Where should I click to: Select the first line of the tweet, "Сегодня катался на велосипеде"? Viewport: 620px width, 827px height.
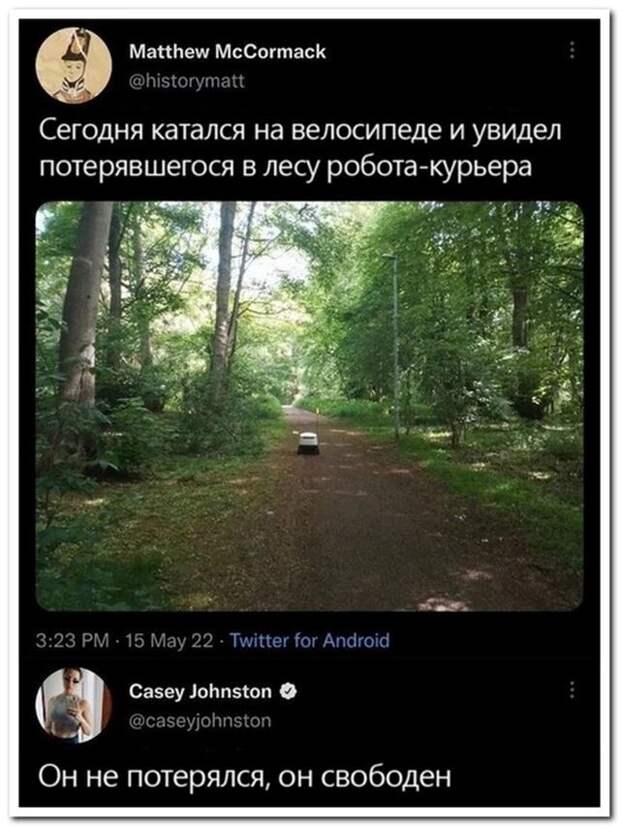[240, 130]
